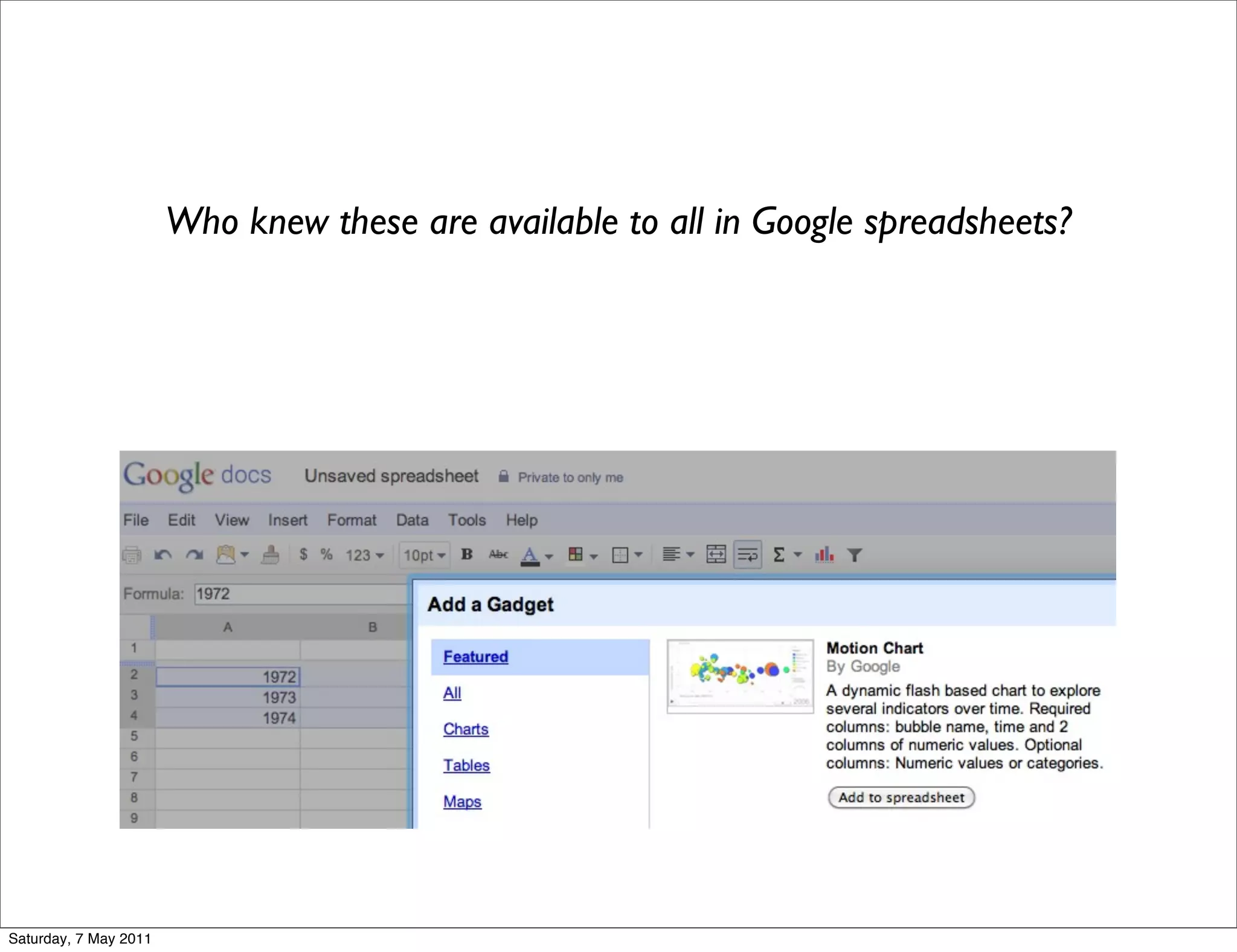Open the Help menu
Image resolution: width=1237 pixels, height=952 pixels.
pos(522,520)
